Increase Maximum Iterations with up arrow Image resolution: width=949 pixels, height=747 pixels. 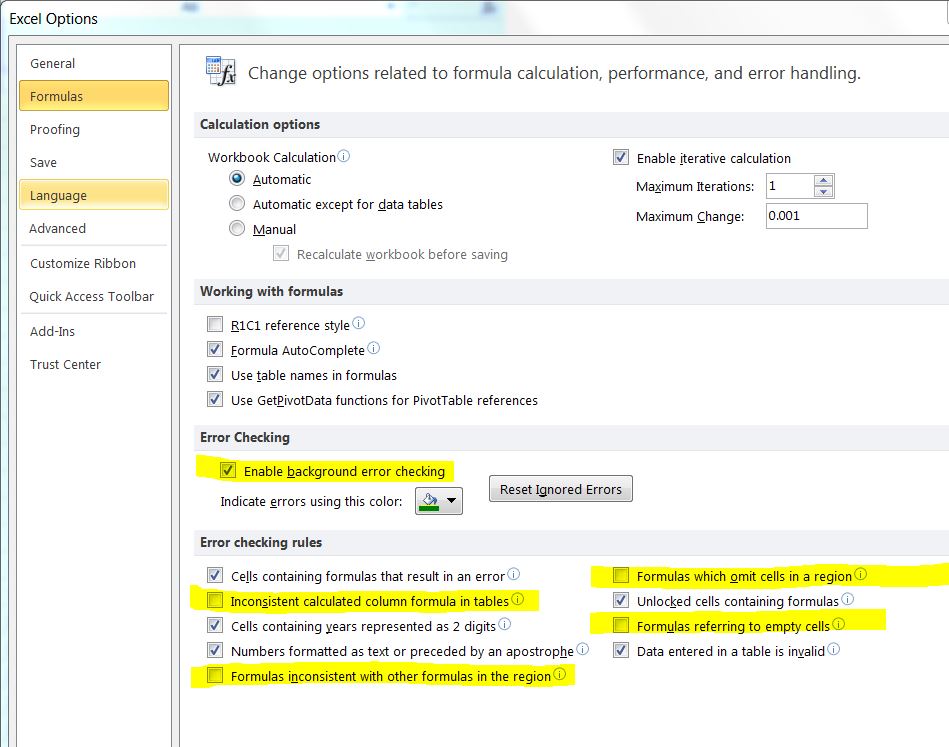pyautogui.click(x=823, y=181)
